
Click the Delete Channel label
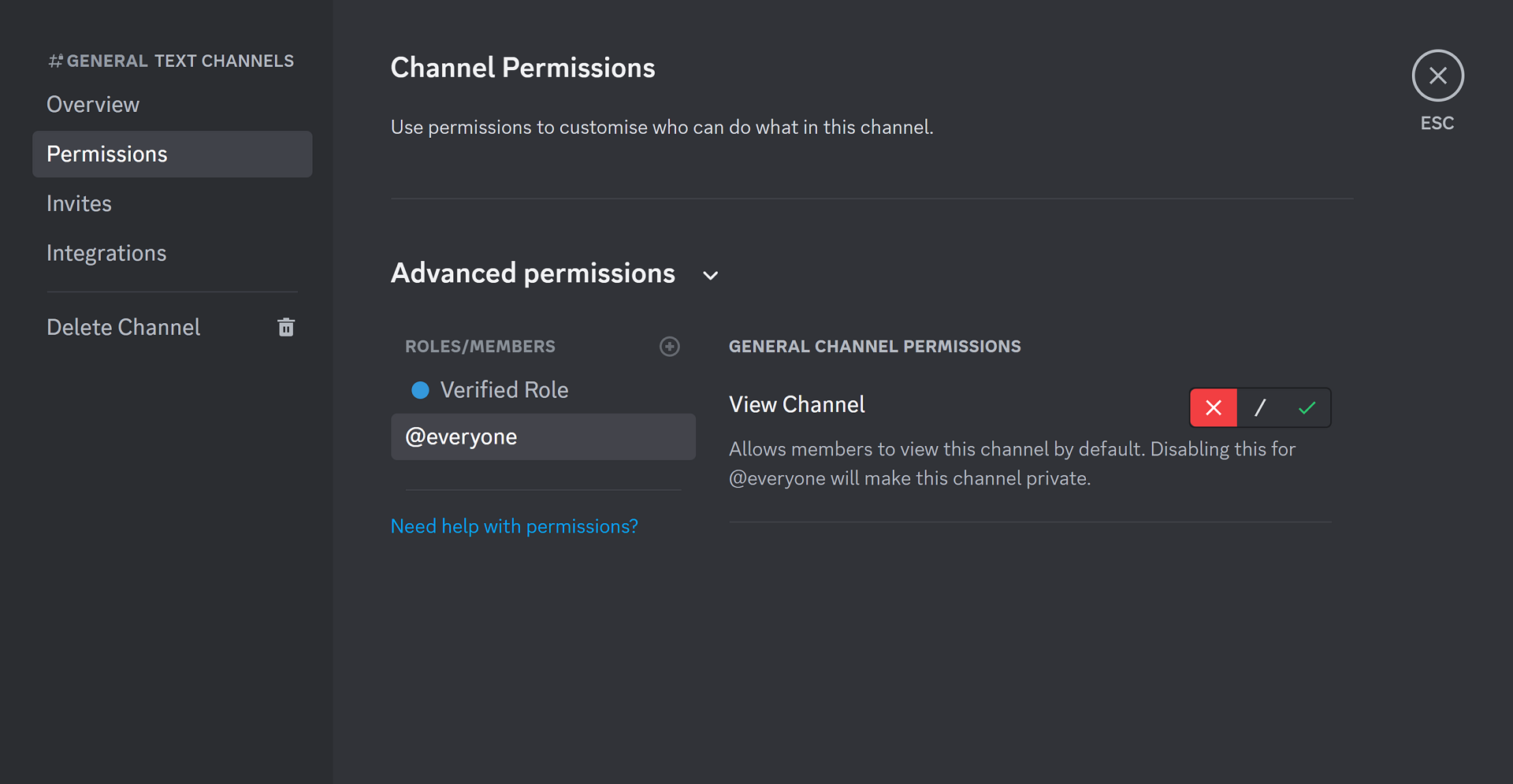(124, 328)
